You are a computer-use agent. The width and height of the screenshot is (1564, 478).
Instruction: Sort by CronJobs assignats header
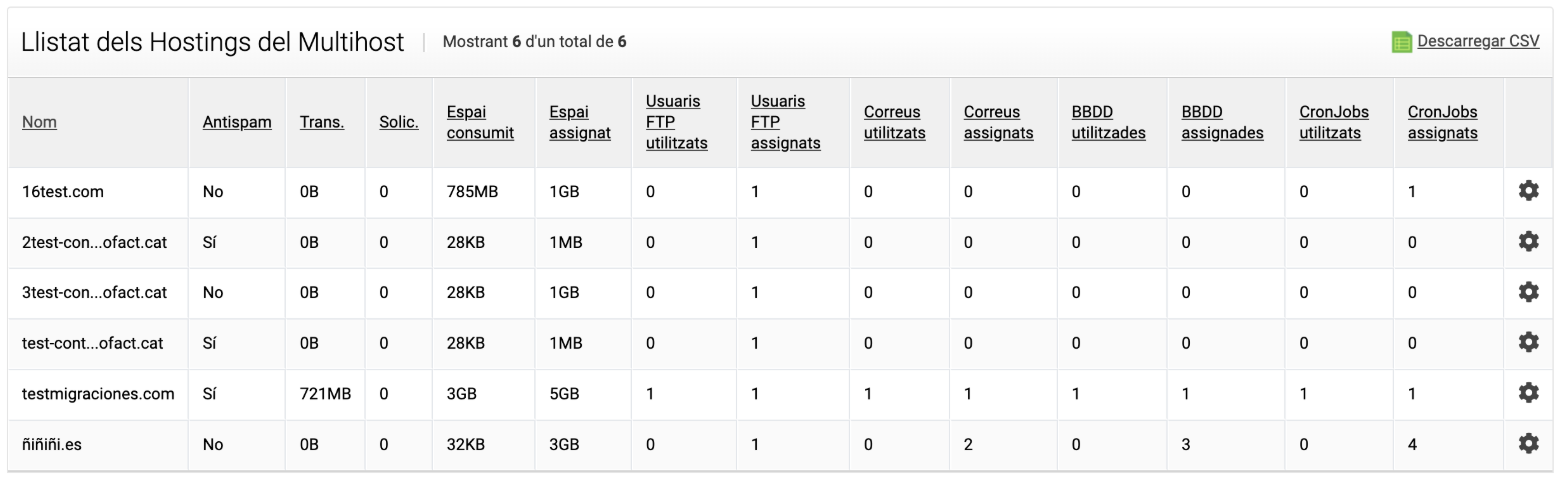click(1443, 122)
